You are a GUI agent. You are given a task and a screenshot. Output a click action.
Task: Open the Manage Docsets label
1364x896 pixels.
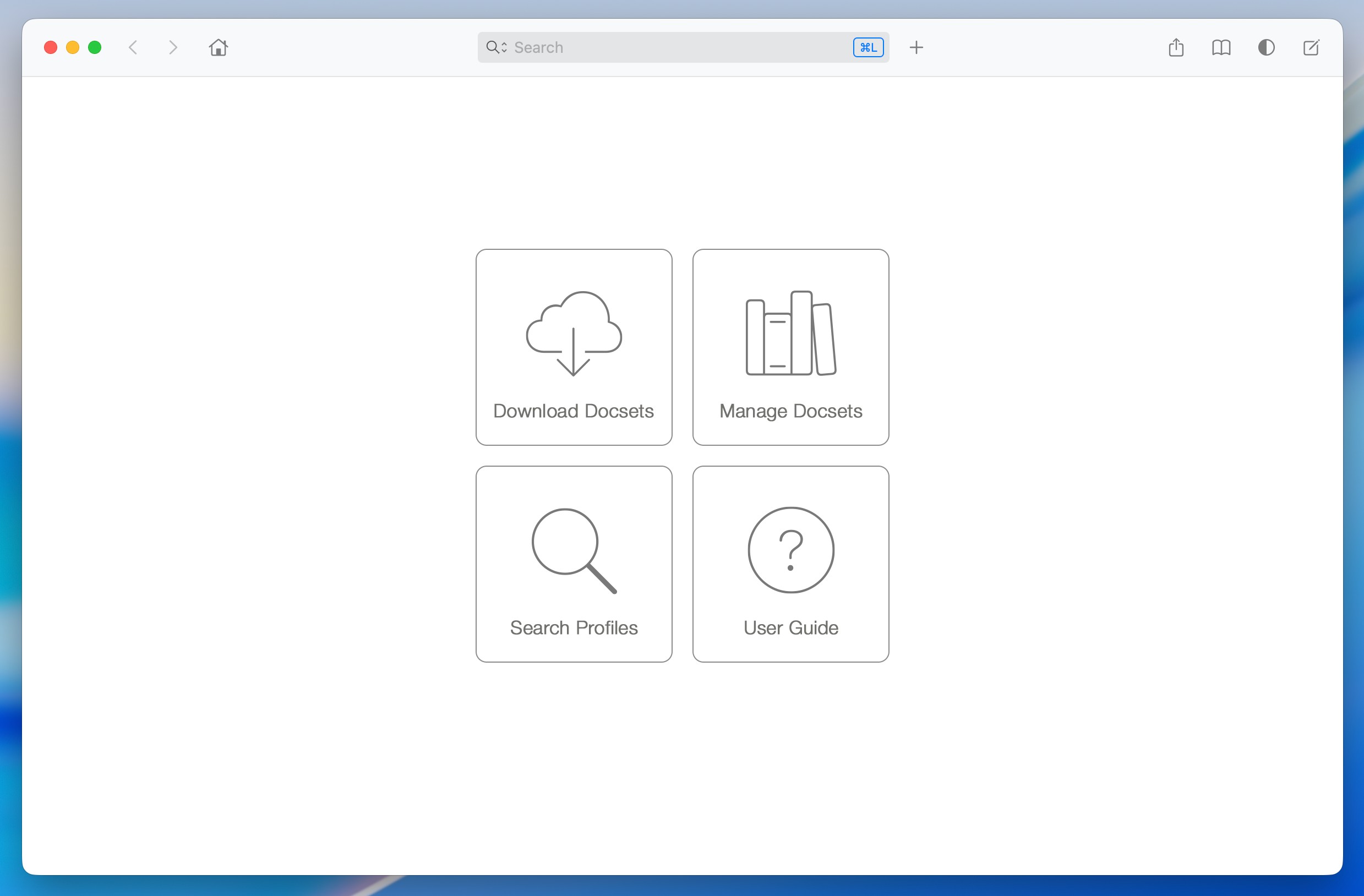[x=790, y=411]
